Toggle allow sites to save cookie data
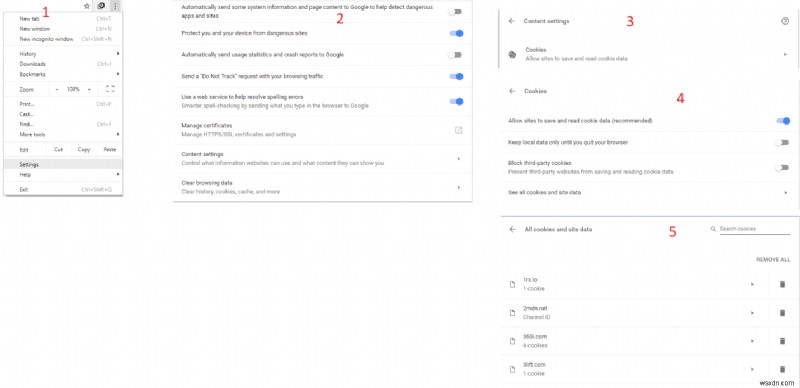800x388 pixels. (x=783, y=121)
